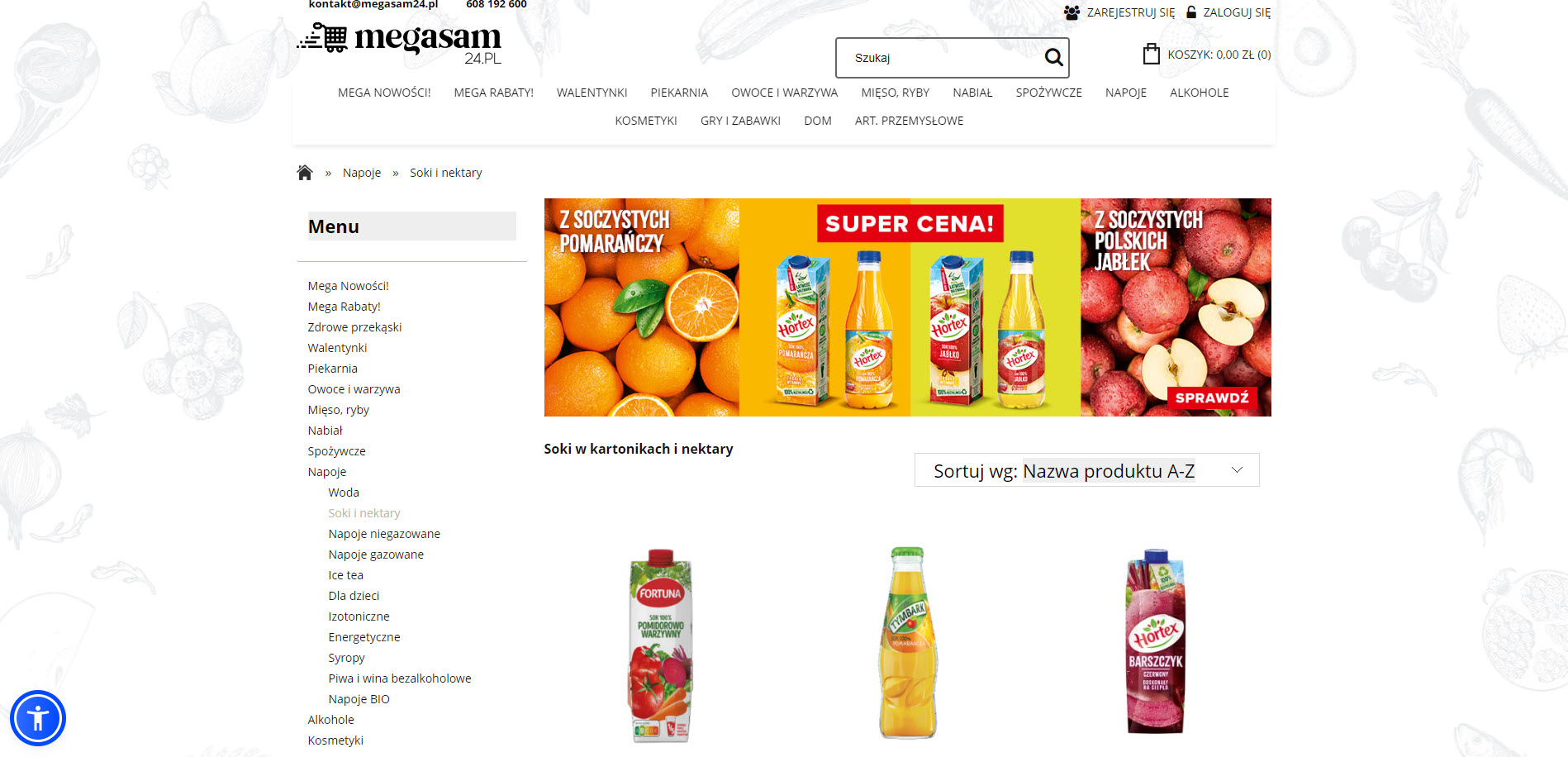Click the home breadcrumb icon
The width and height of the screenshot is (1568, 757).
click(305, 172)
